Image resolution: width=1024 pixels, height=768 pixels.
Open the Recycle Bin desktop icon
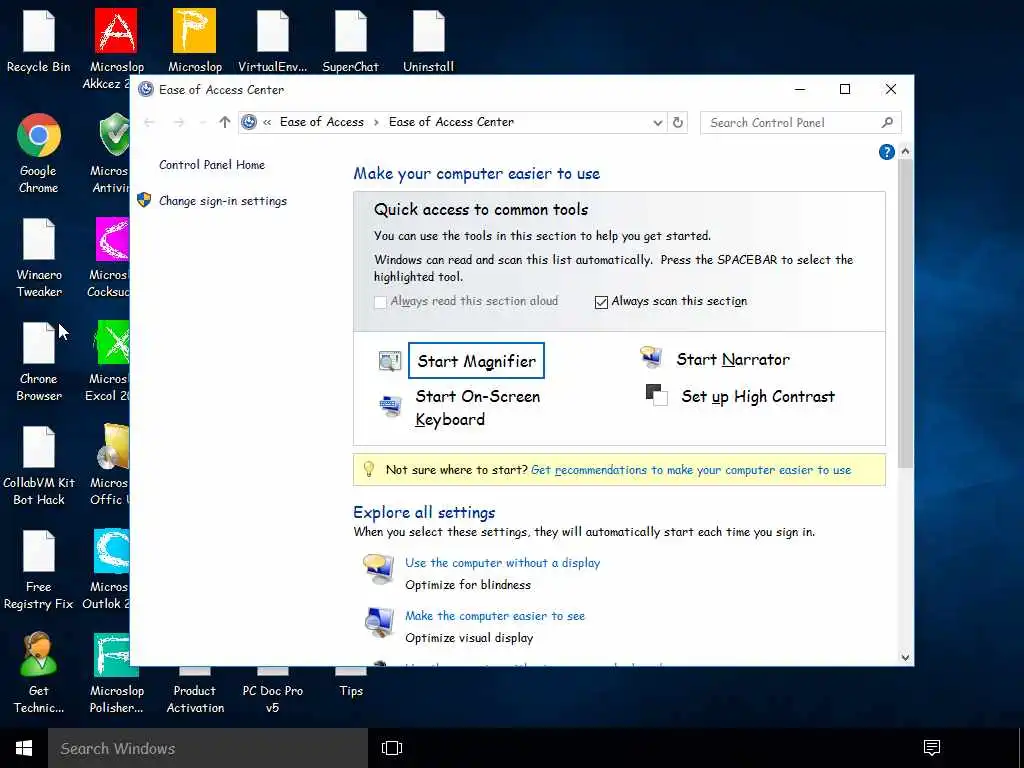[39, 39]
